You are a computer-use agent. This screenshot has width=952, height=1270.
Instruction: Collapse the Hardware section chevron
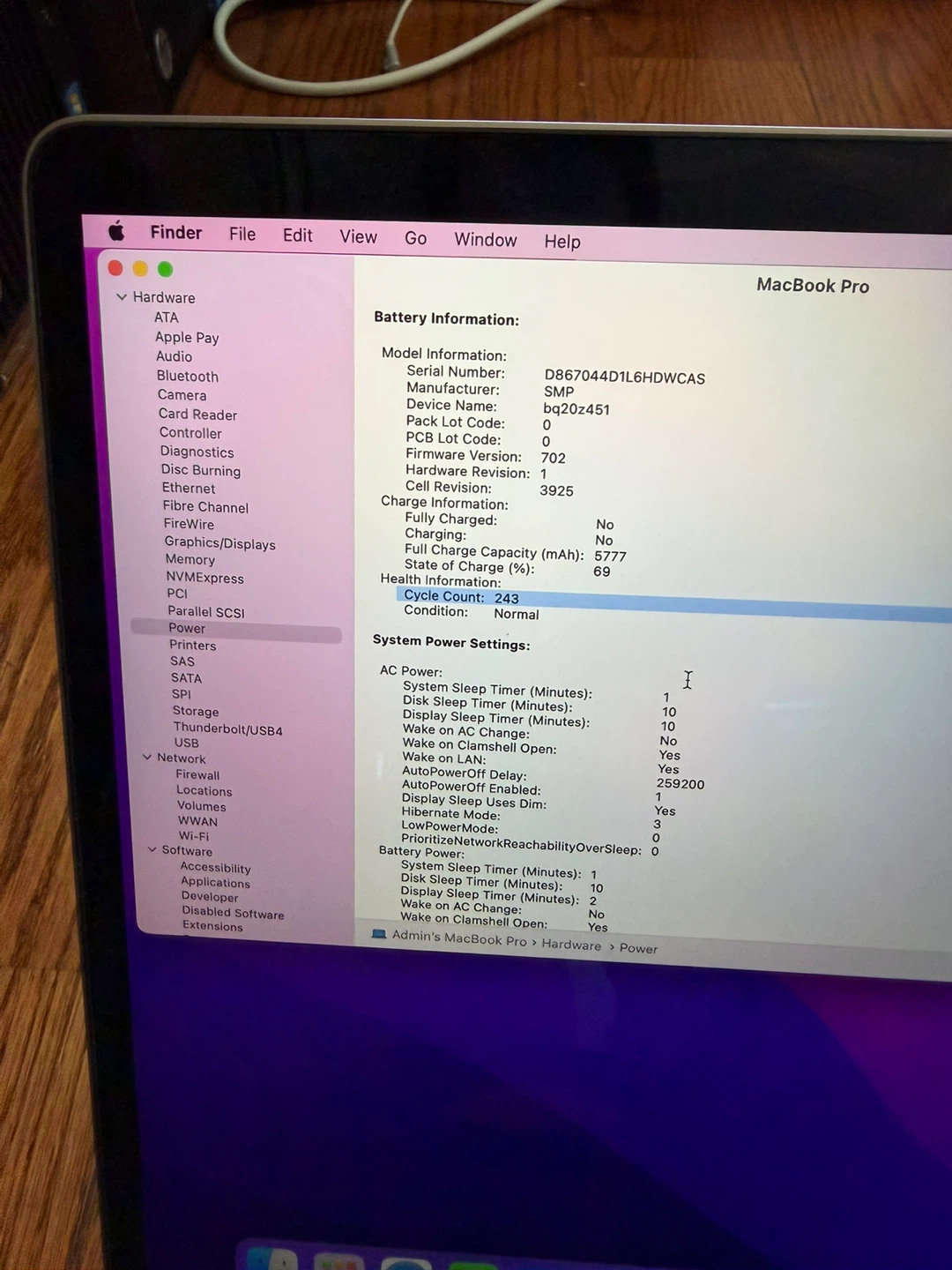tap(122, 297)
